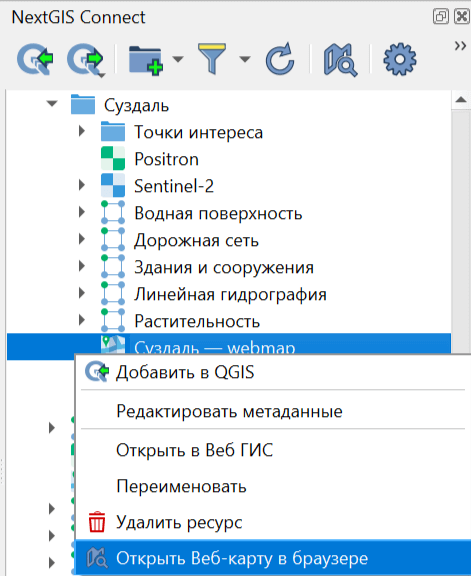Screen dimensions: 471x576
Task: Click the Точки интереса folder icon
Action: (113, 132)
